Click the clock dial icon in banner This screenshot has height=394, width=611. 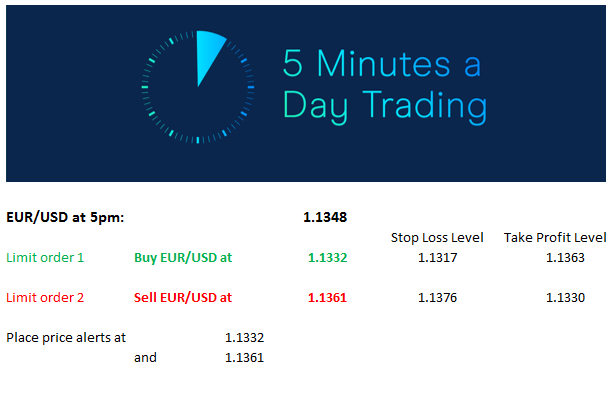[198, 87]
